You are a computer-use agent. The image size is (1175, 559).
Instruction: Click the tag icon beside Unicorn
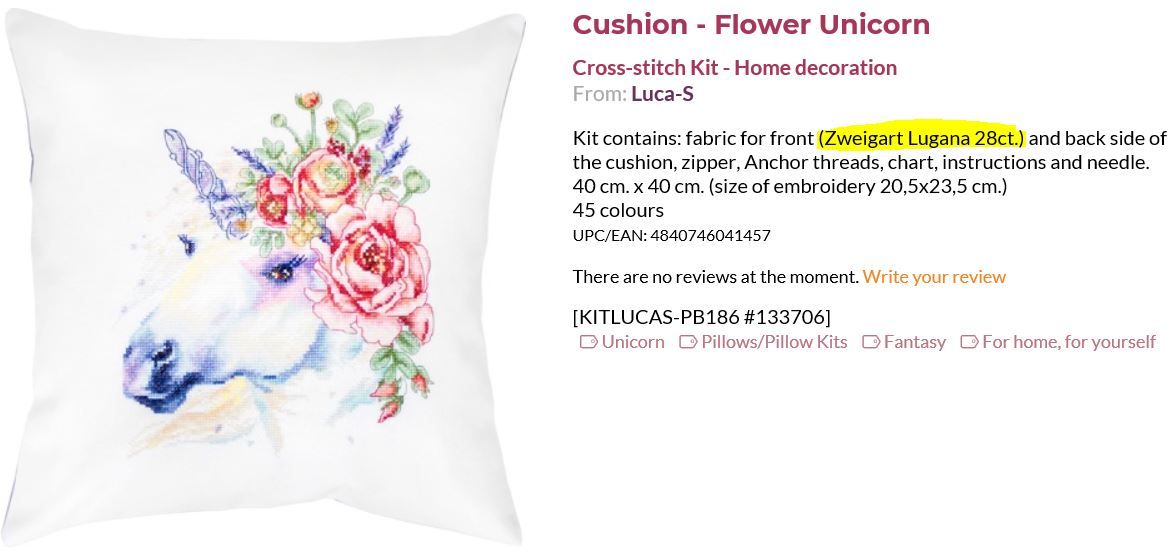tap(588, 342)
